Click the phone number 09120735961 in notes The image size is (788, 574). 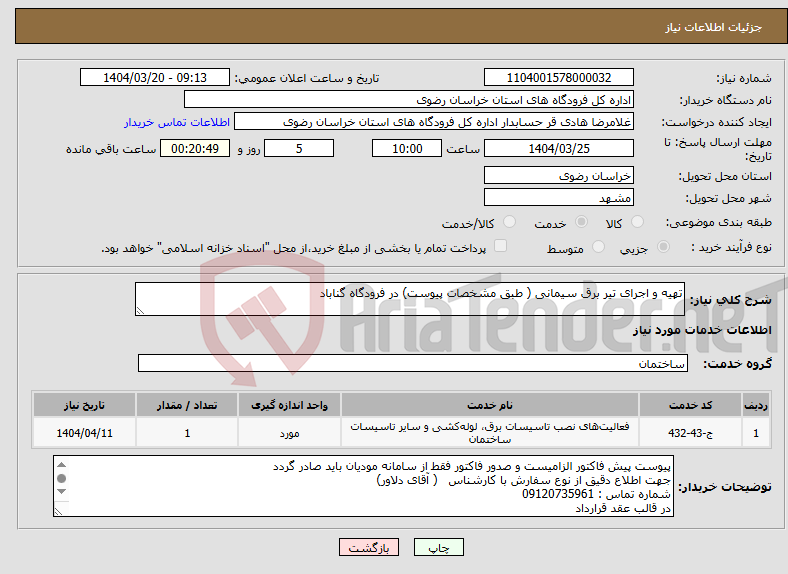[x=558, y=495]
